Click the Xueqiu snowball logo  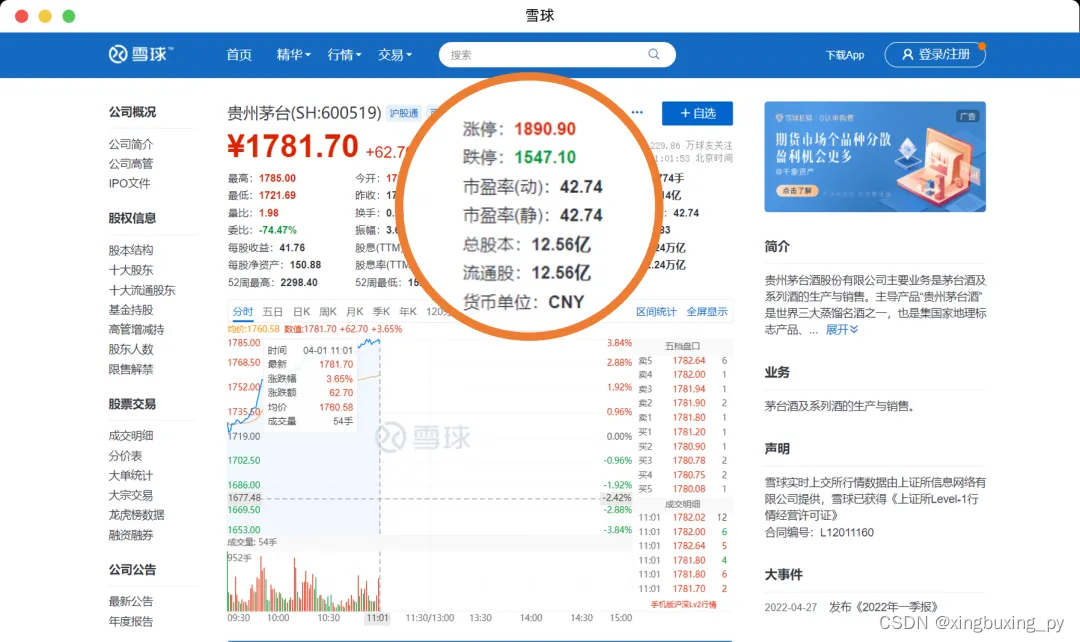point(141,54)
